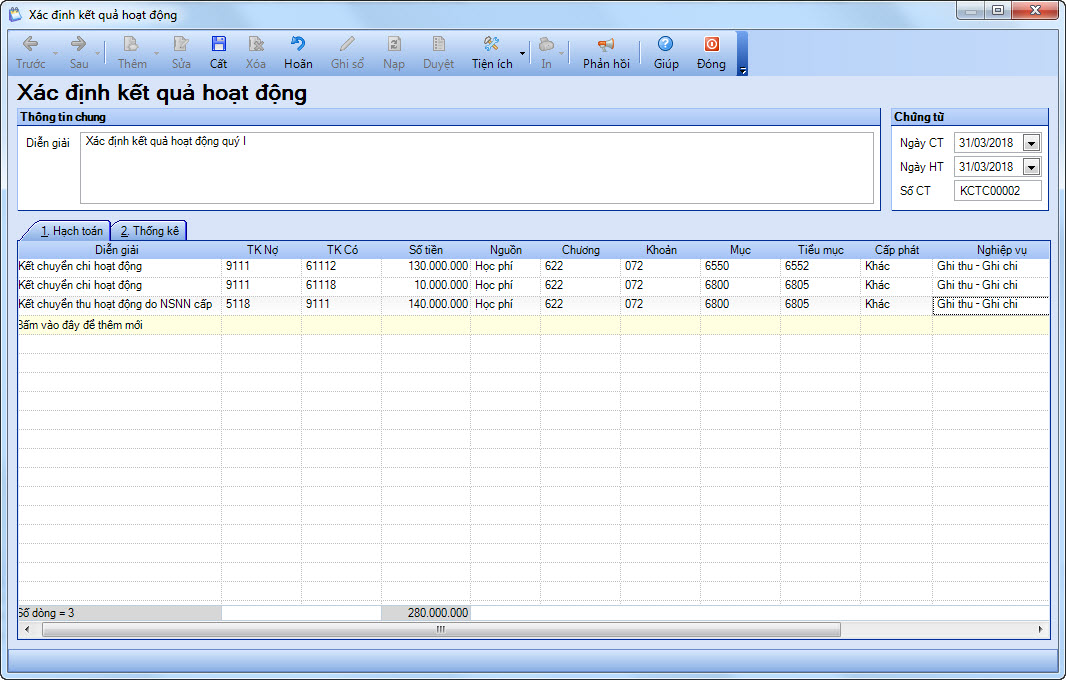Click the Bấm vào đây để thêm mới row
The image size is (1066, 680).
click(533, 325)
